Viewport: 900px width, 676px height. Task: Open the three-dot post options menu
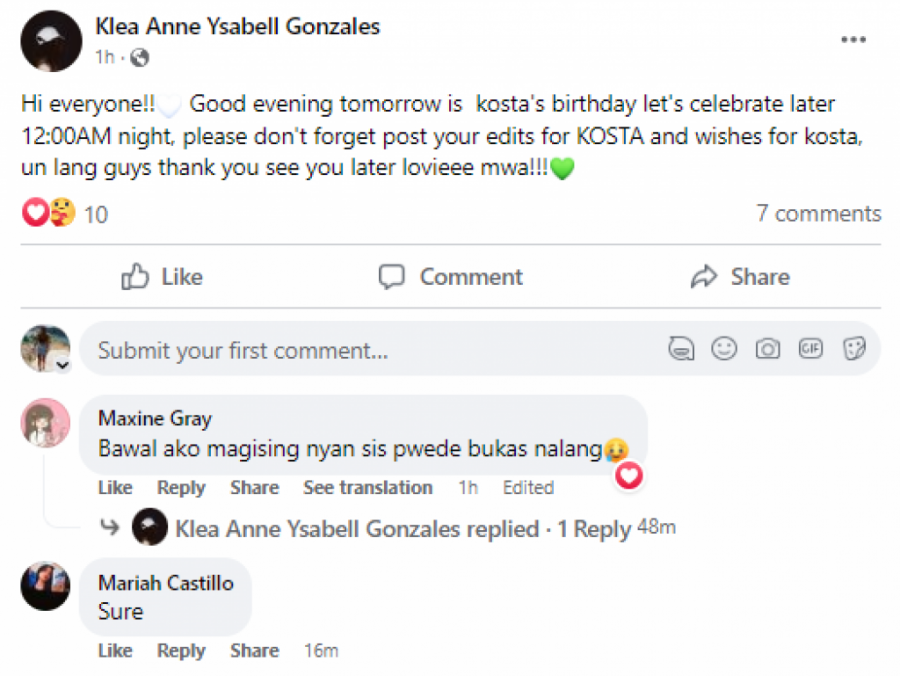(x=852, y=40)
